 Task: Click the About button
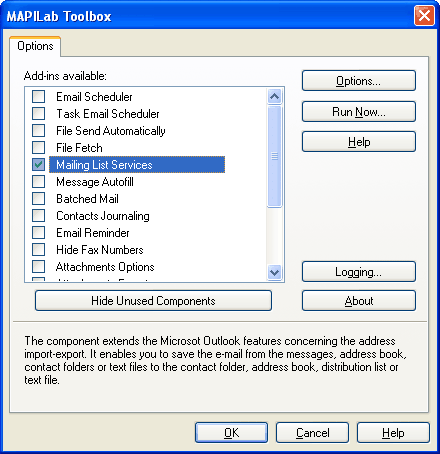(359, 301)
